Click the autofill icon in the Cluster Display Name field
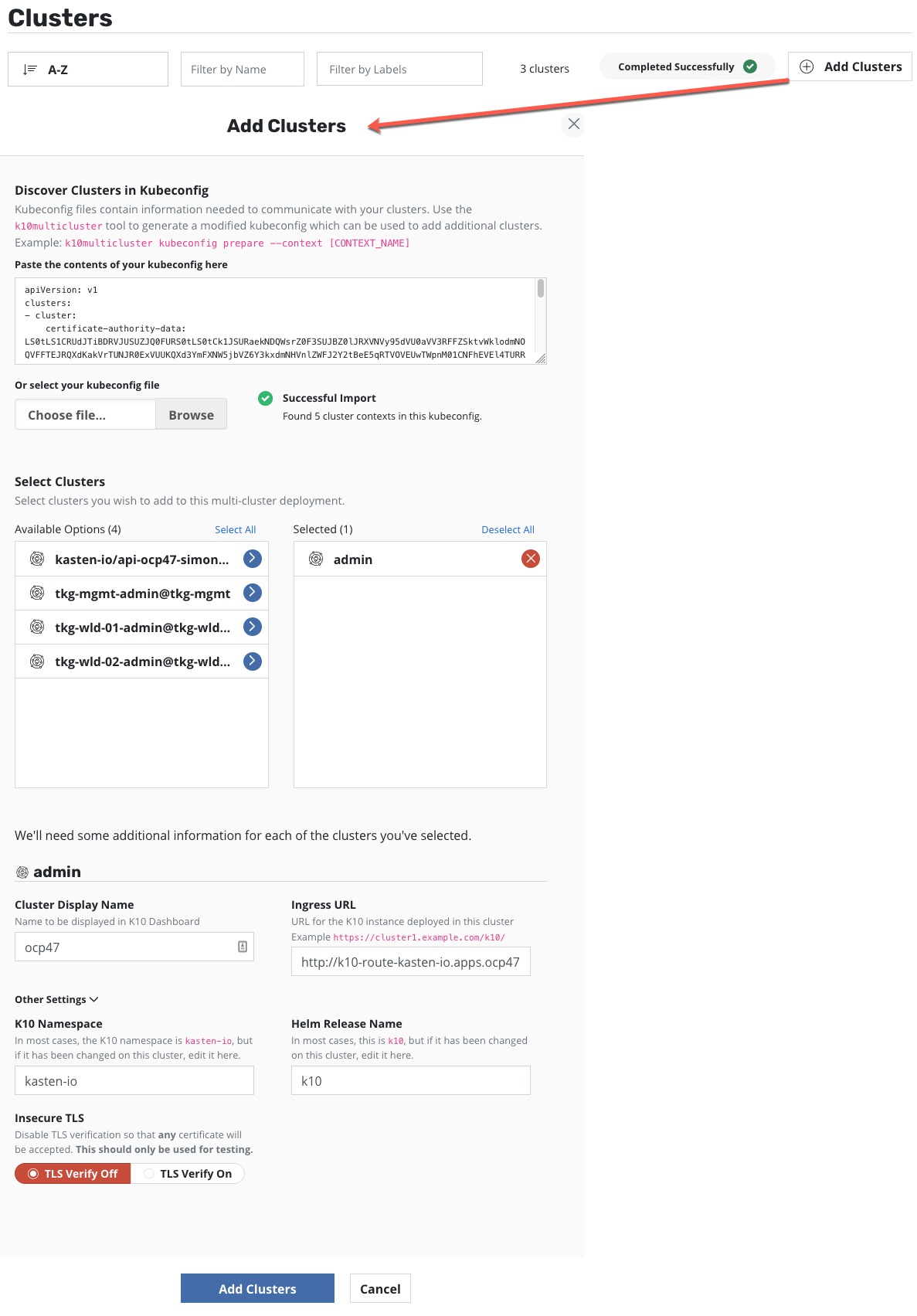 pos(242,947)
